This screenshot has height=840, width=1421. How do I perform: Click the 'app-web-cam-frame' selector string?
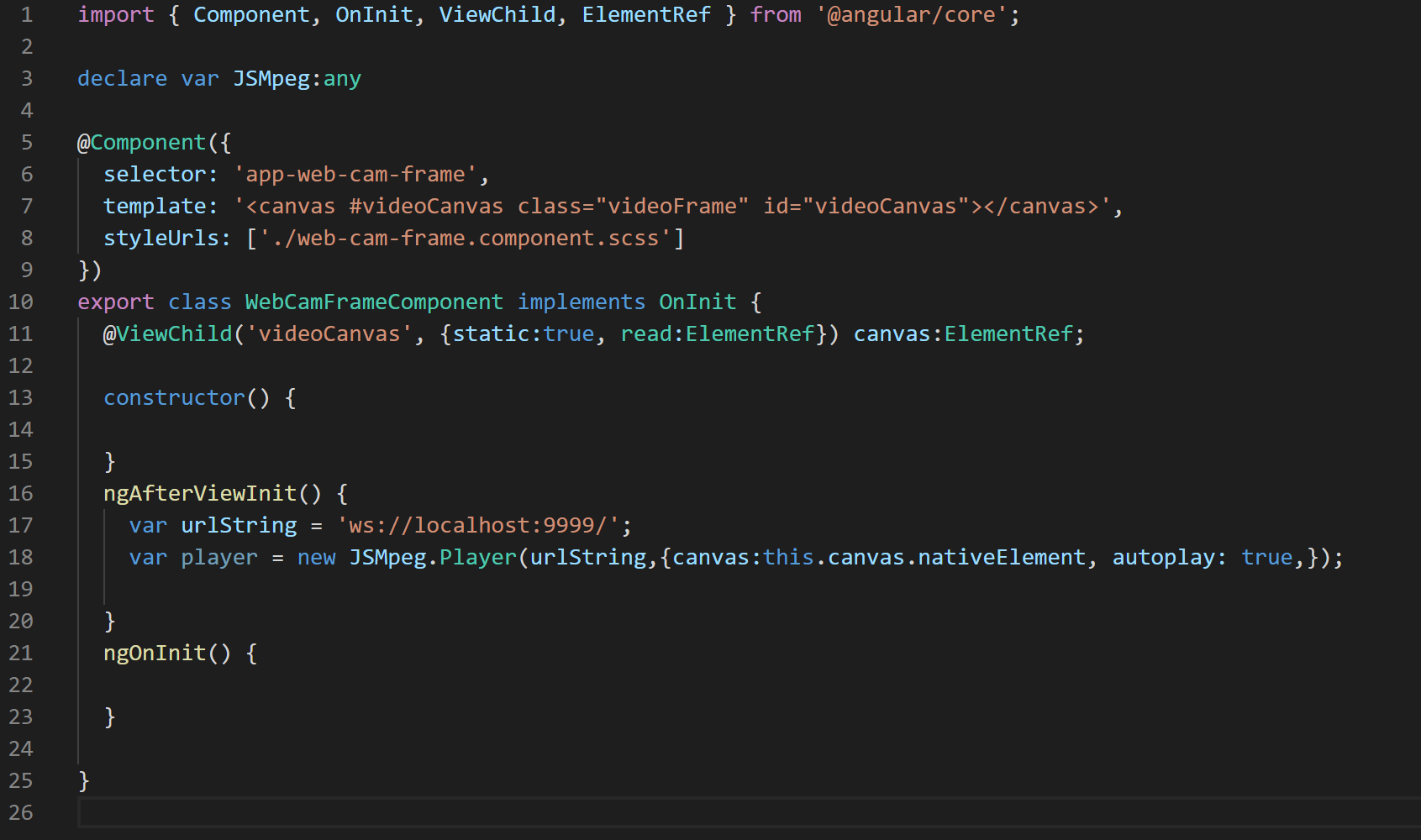click(x=355, y=175)
